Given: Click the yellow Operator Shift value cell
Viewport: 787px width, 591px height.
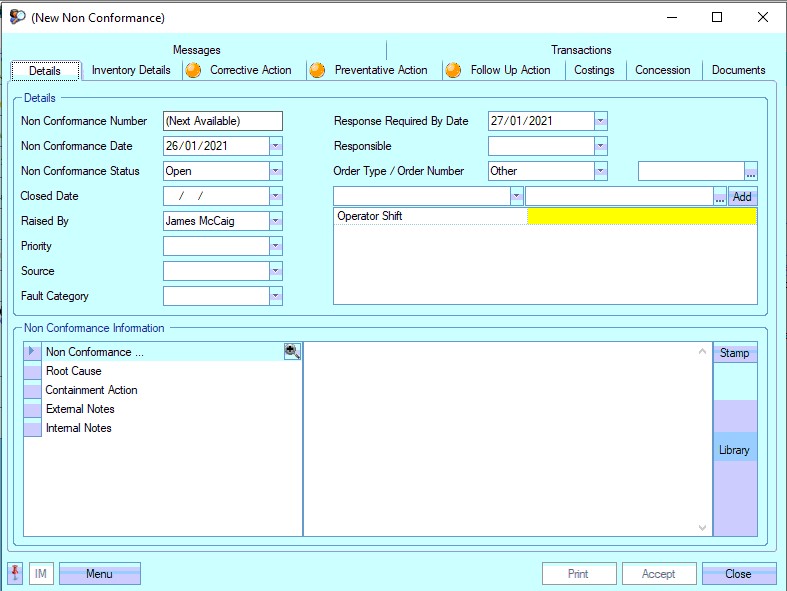Looking at the screenshot, I should [641, 216].
